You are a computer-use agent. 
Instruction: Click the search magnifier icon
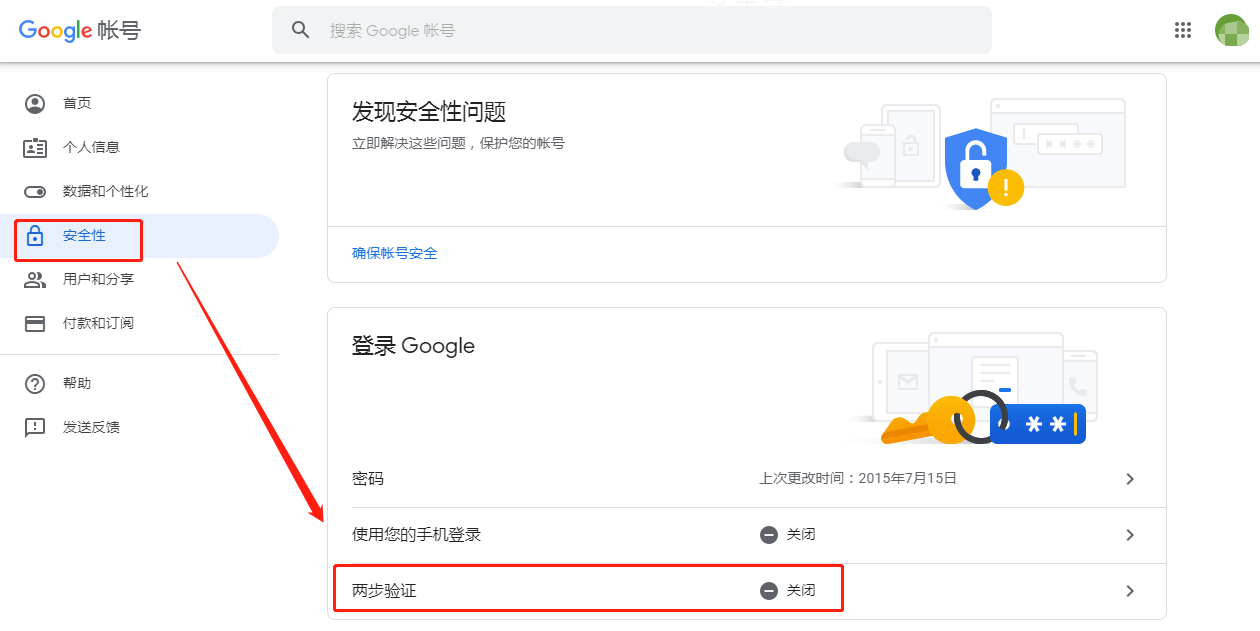point(301,30)
